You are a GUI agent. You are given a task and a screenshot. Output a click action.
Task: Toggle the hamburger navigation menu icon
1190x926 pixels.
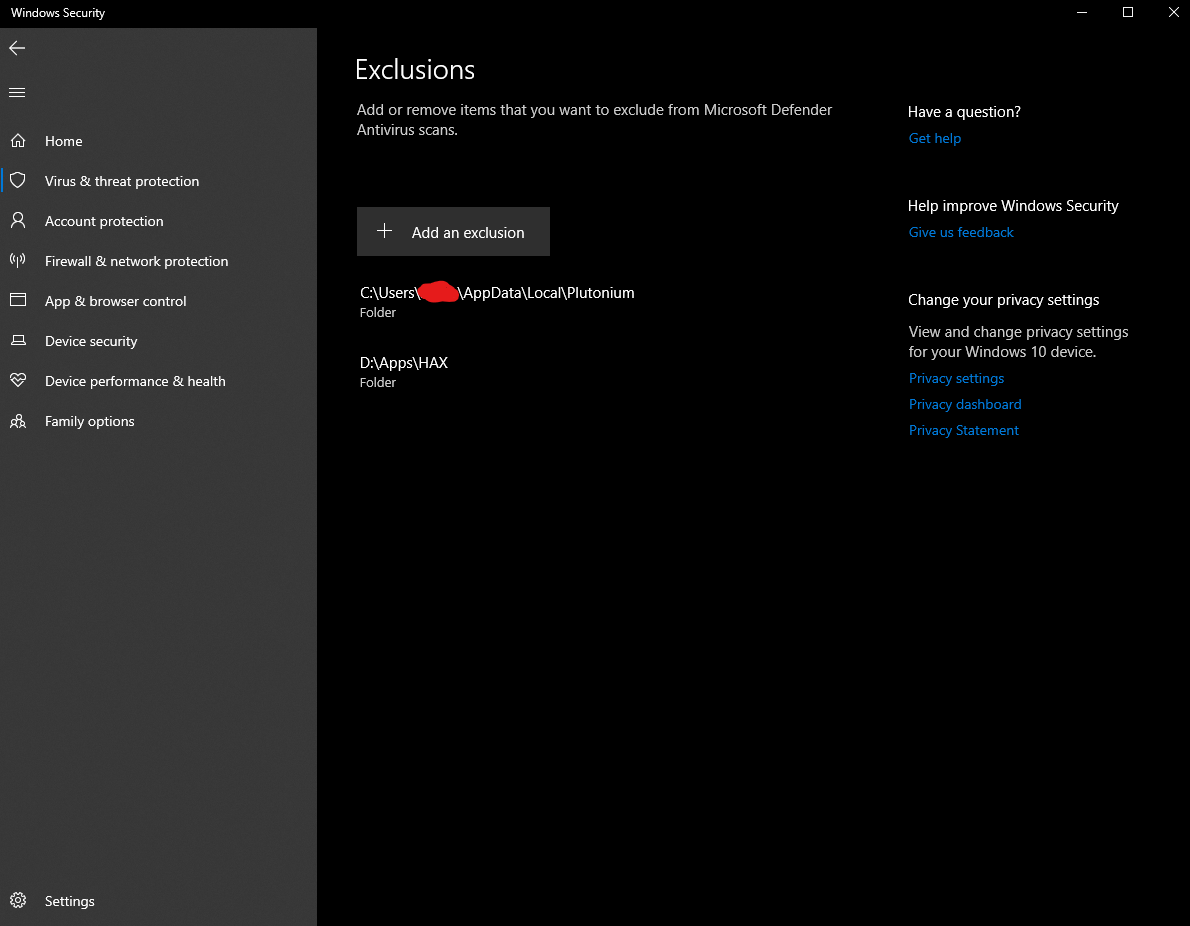point(17,93)
